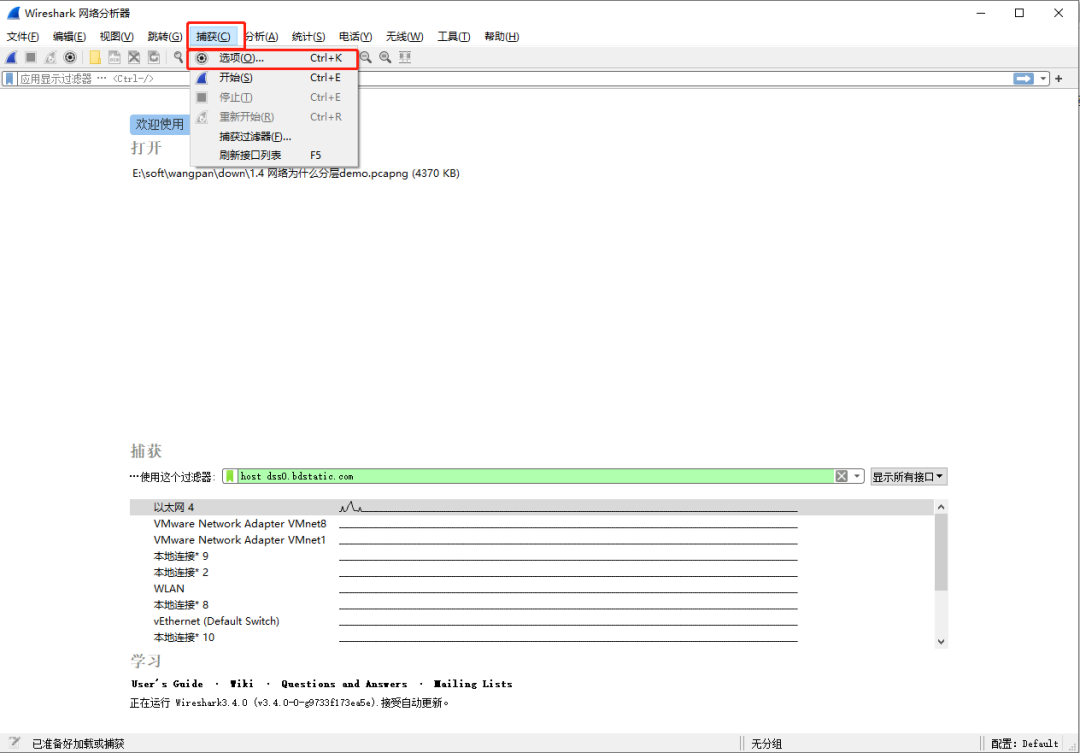
Task: Click the interface list scroll up arrow
Action: (941, 507)
